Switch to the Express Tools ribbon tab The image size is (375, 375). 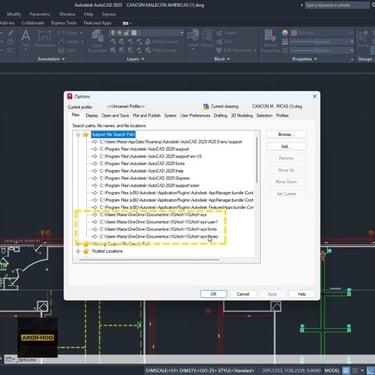tap(64, 23)
